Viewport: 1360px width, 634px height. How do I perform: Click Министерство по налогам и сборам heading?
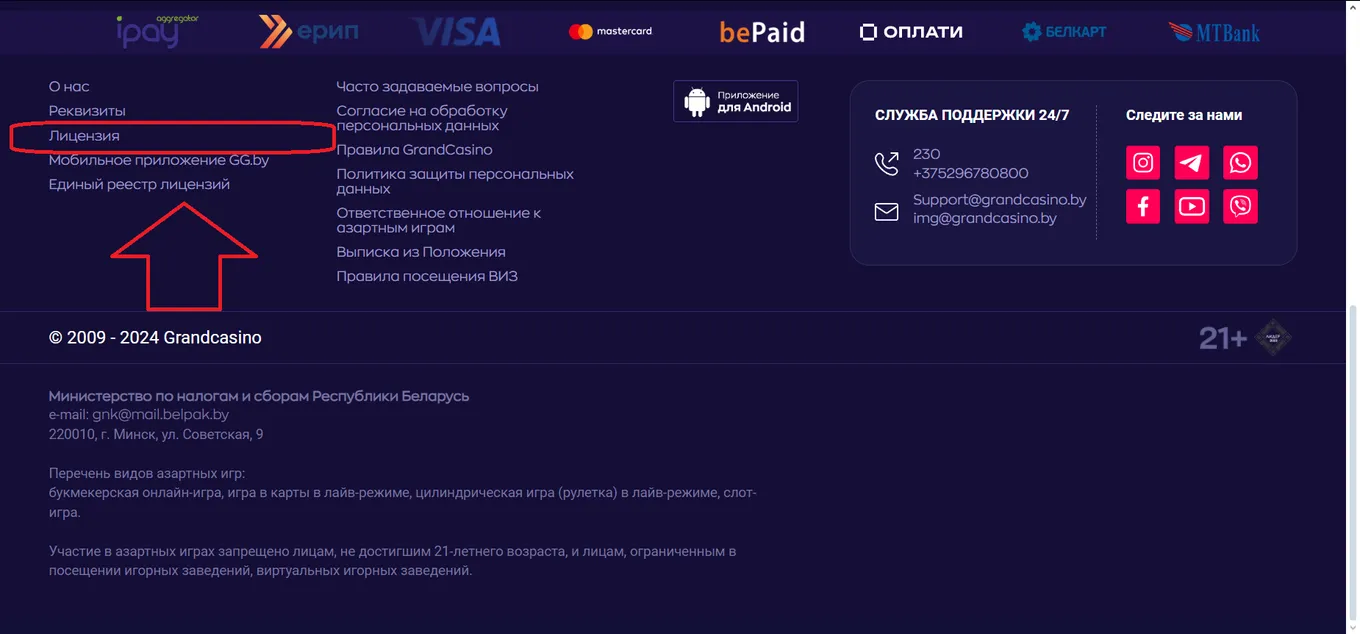pyautogui.click(x=259, y=396)
